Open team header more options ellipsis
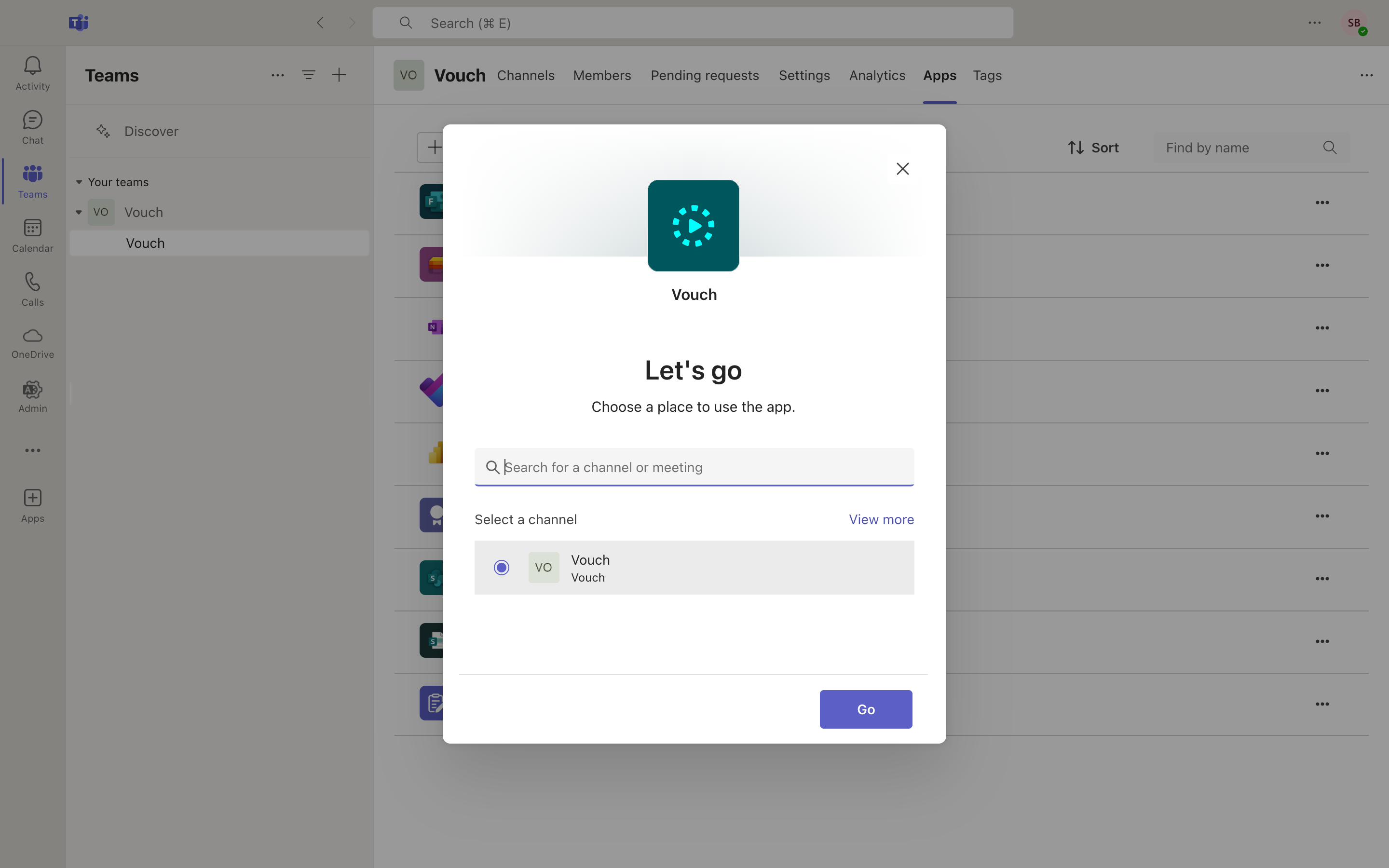The width and height of the screenshot is (1389, 868). [1367, 75]
